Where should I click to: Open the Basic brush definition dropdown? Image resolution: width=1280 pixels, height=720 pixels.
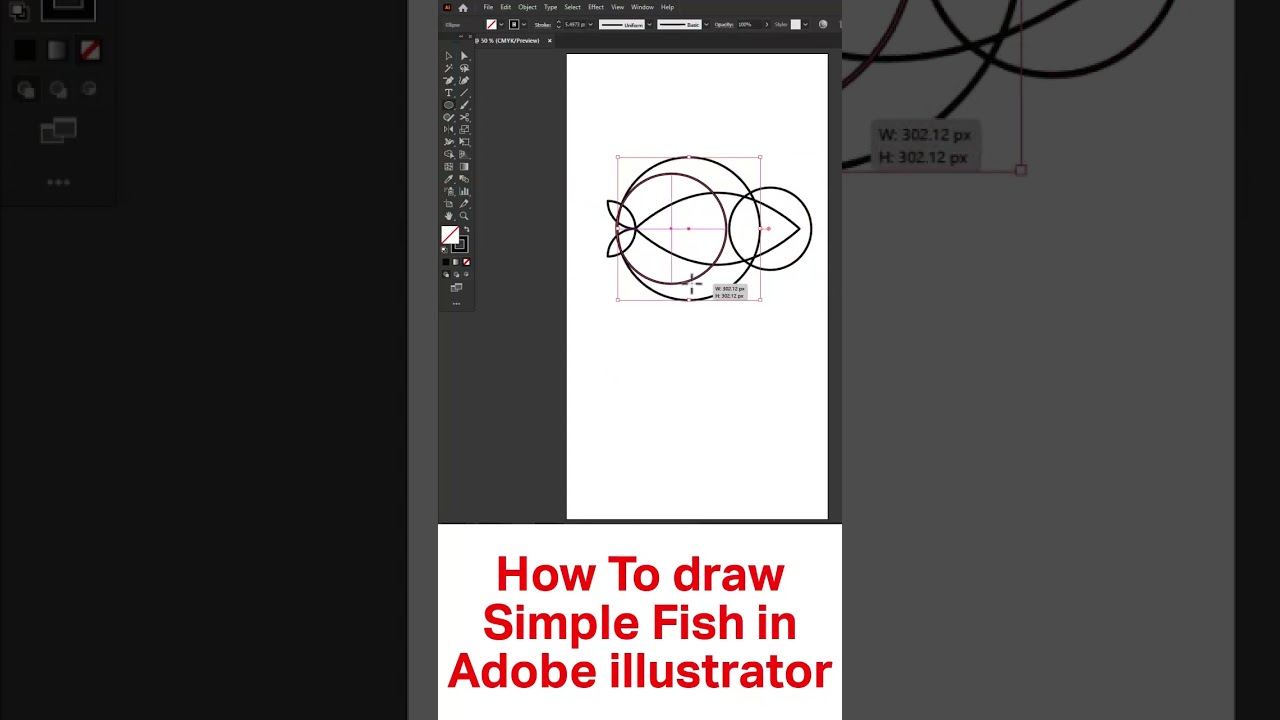tap(706, 24)
